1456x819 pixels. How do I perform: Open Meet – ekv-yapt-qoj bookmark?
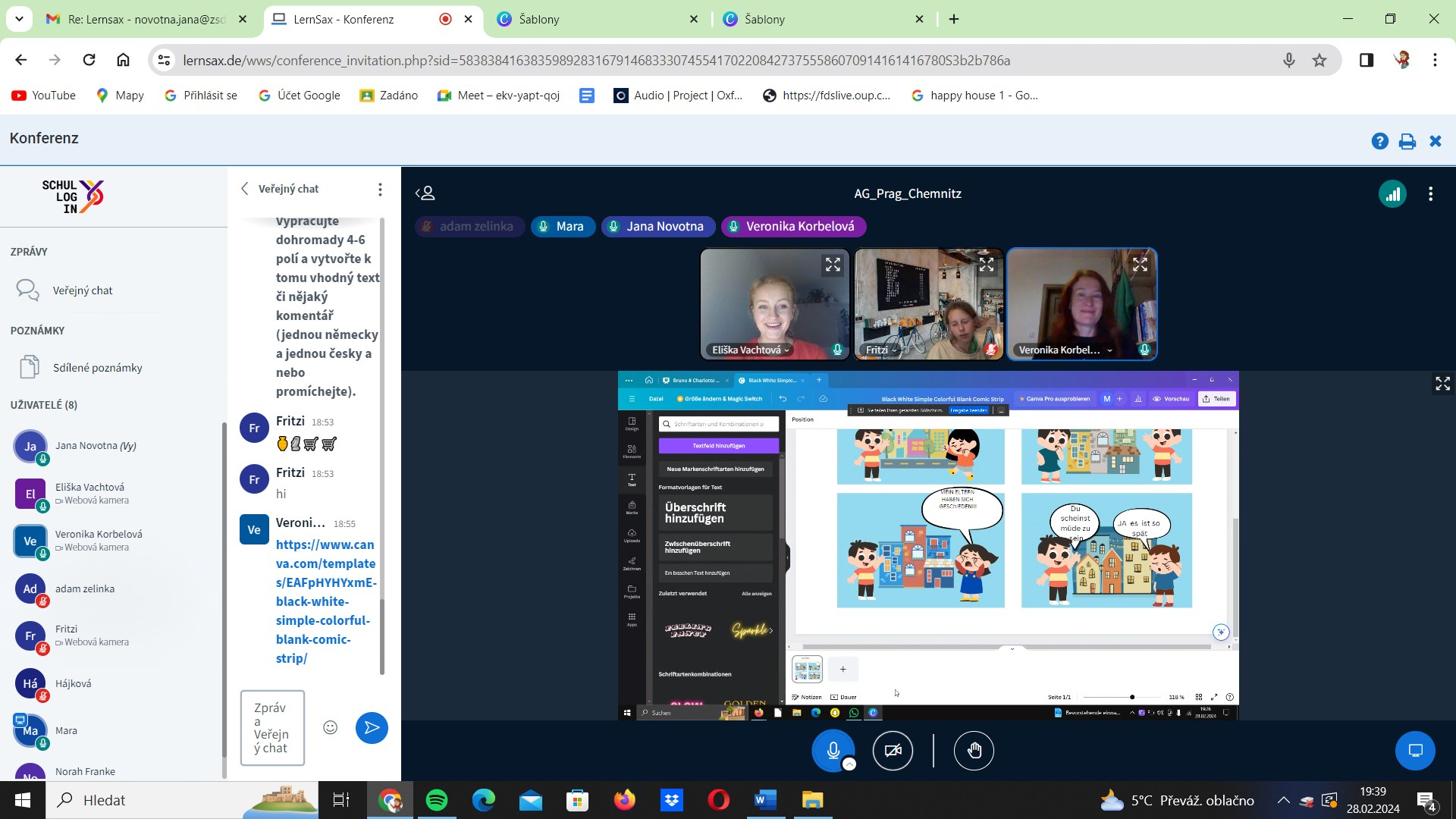(499, 96)
